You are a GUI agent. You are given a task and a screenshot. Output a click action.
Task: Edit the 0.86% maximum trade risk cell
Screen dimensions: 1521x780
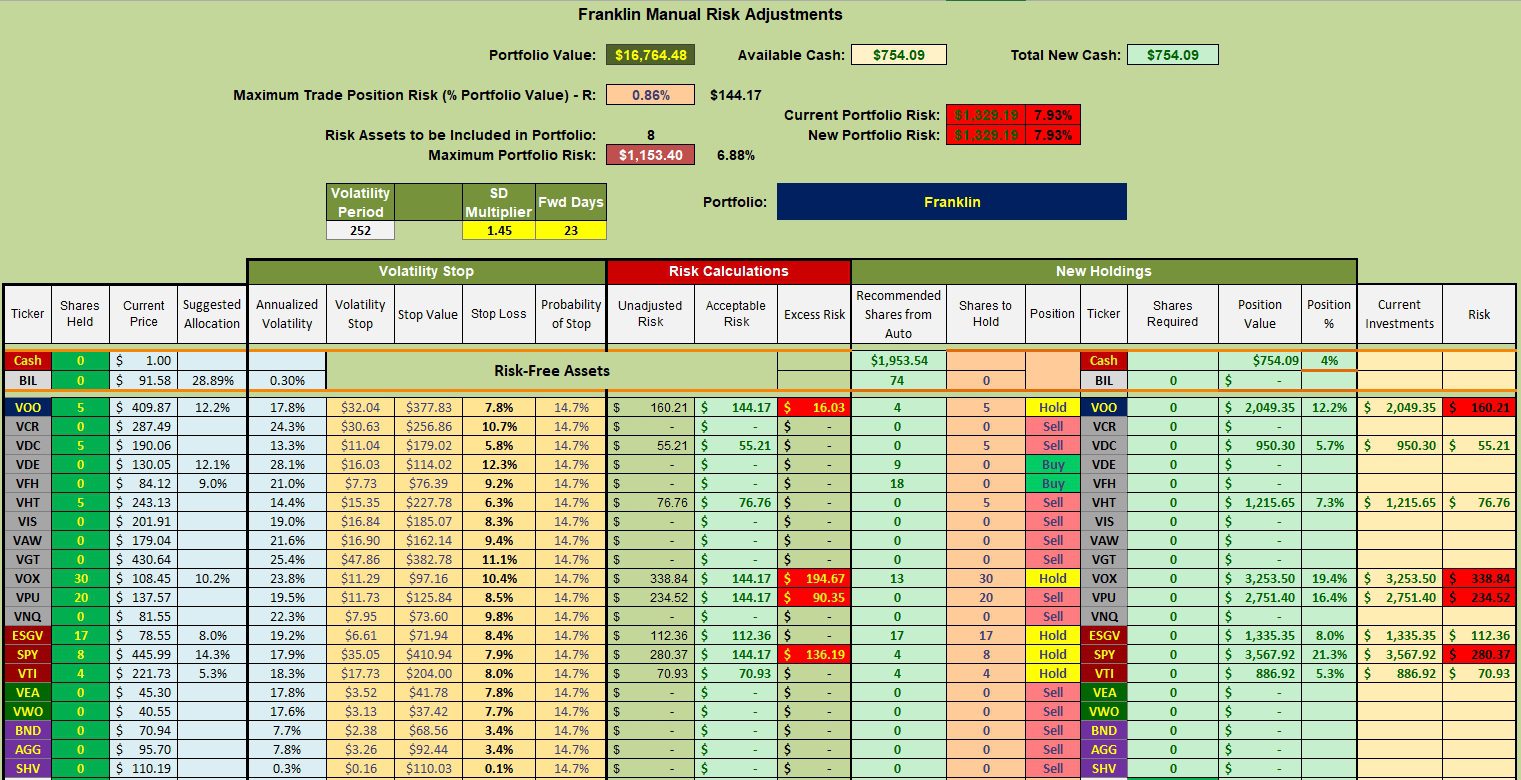(650, 95)
